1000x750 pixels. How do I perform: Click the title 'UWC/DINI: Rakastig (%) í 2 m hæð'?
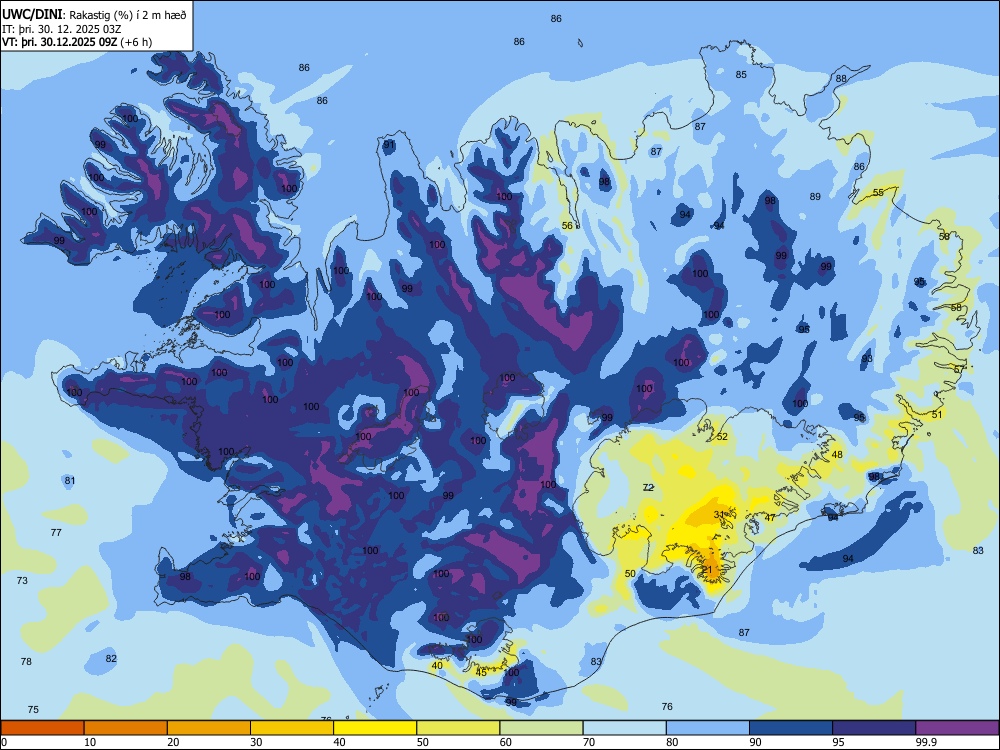tap(94, 15)
